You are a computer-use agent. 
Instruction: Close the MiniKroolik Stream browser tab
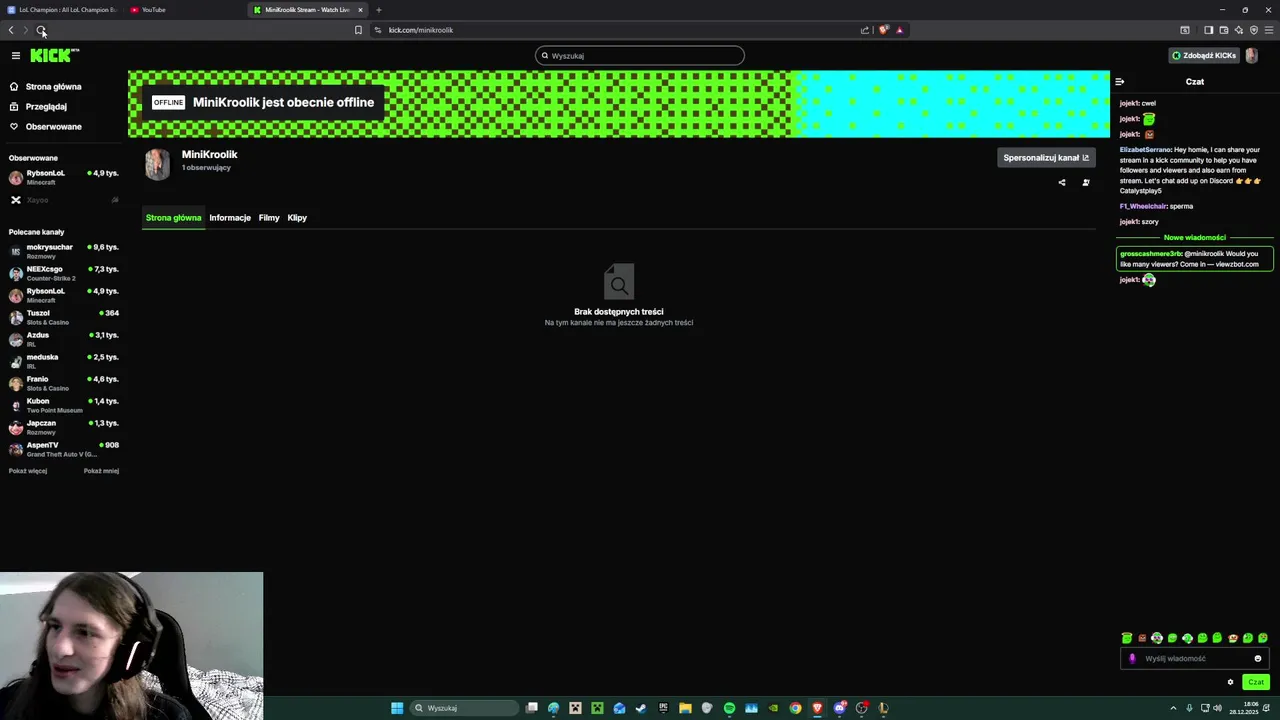click(360, 10)
